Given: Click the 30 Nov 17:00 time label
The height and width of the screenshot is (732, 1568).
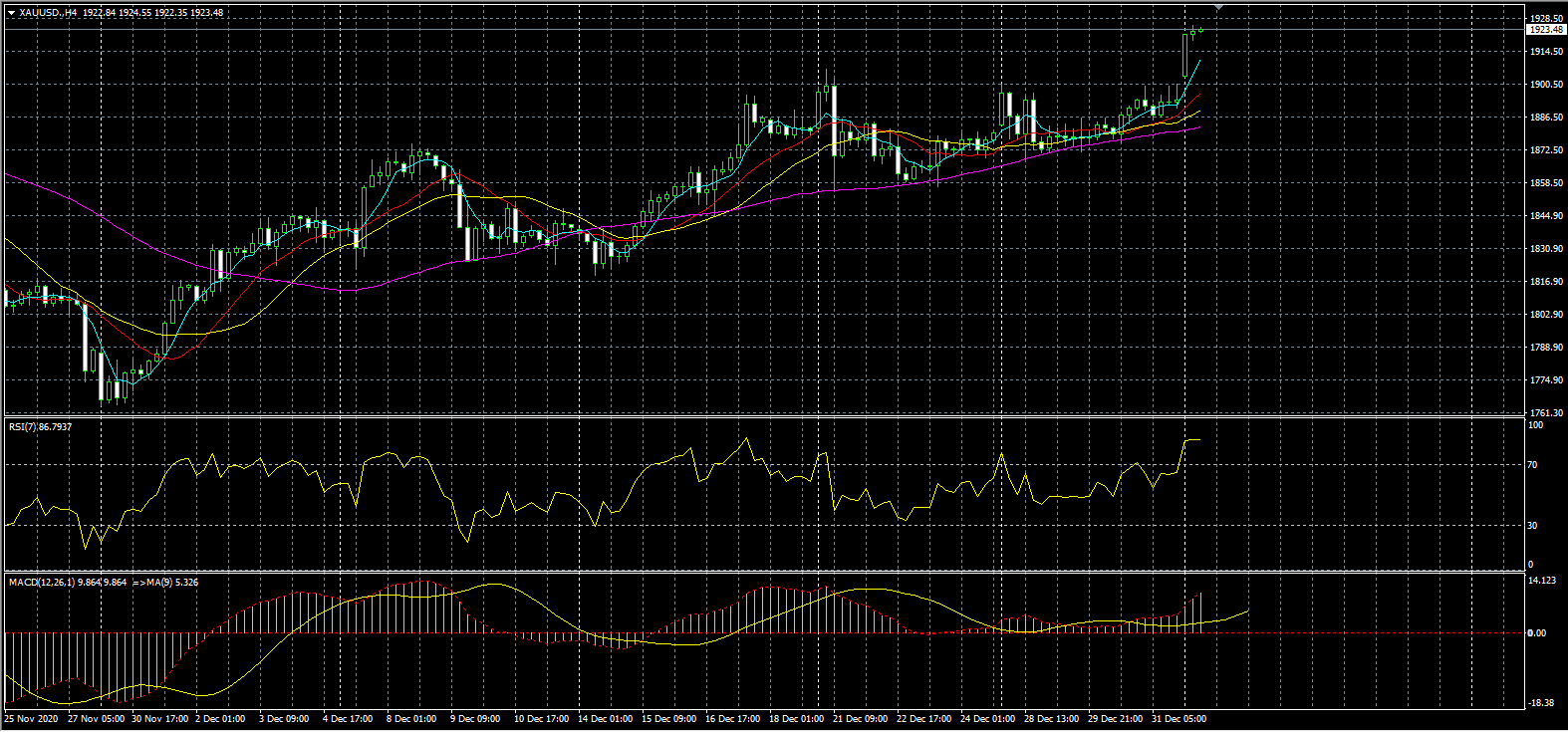Looking at the screenshot, I should pos(159,719).
